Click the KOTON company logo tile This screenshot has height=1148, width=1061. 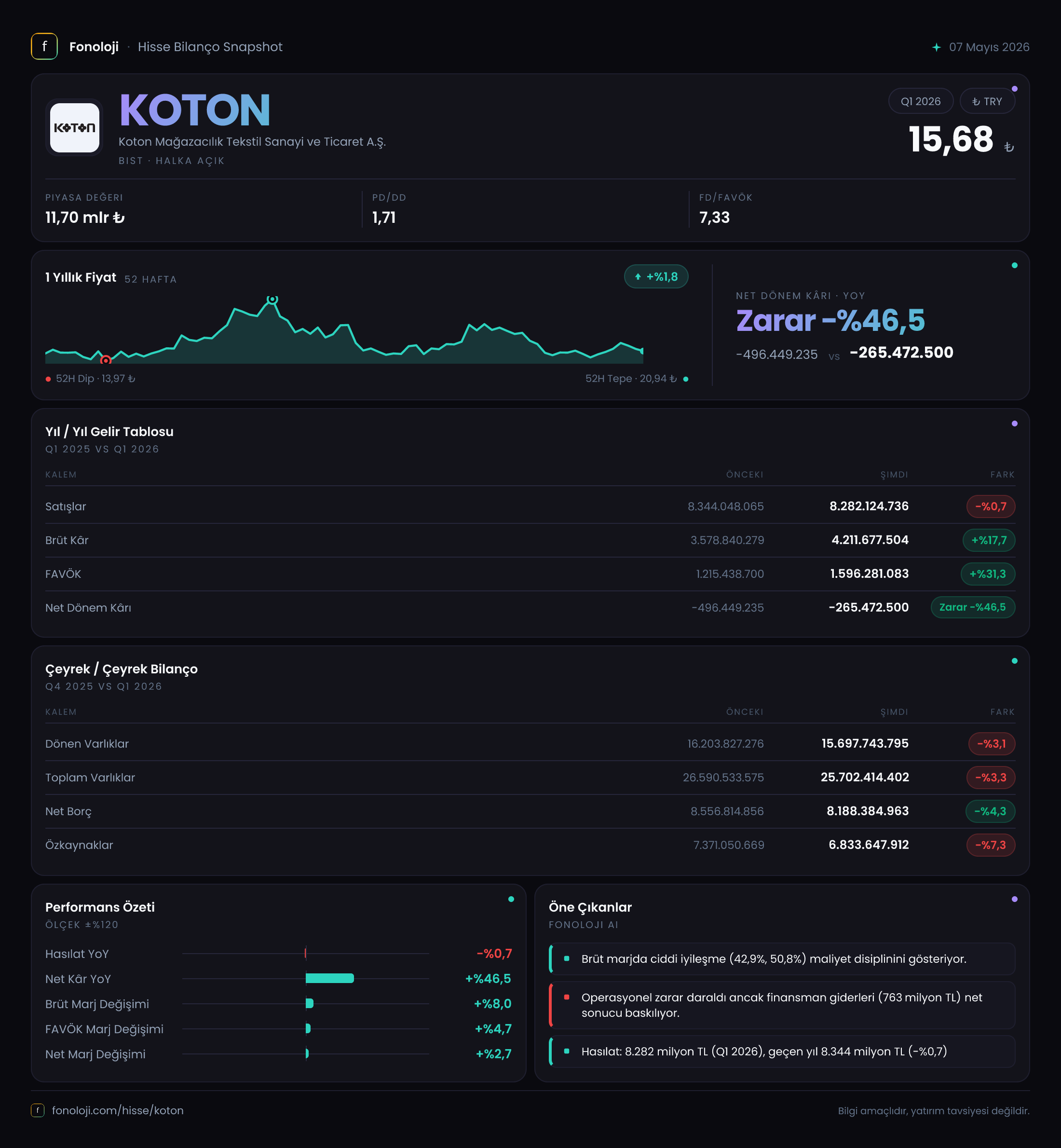pyautogui.click(x=75, y=127)
